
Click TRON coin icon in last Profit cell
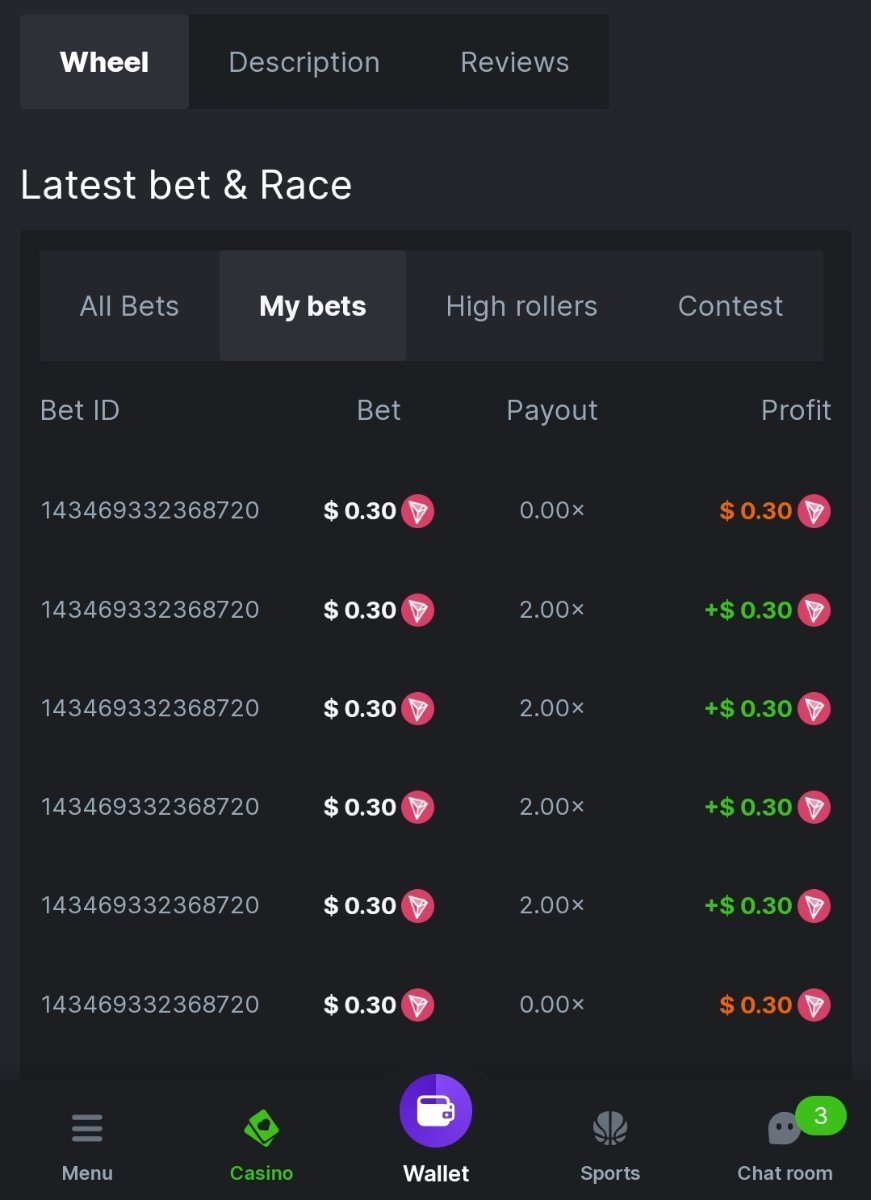[814, 1005]
